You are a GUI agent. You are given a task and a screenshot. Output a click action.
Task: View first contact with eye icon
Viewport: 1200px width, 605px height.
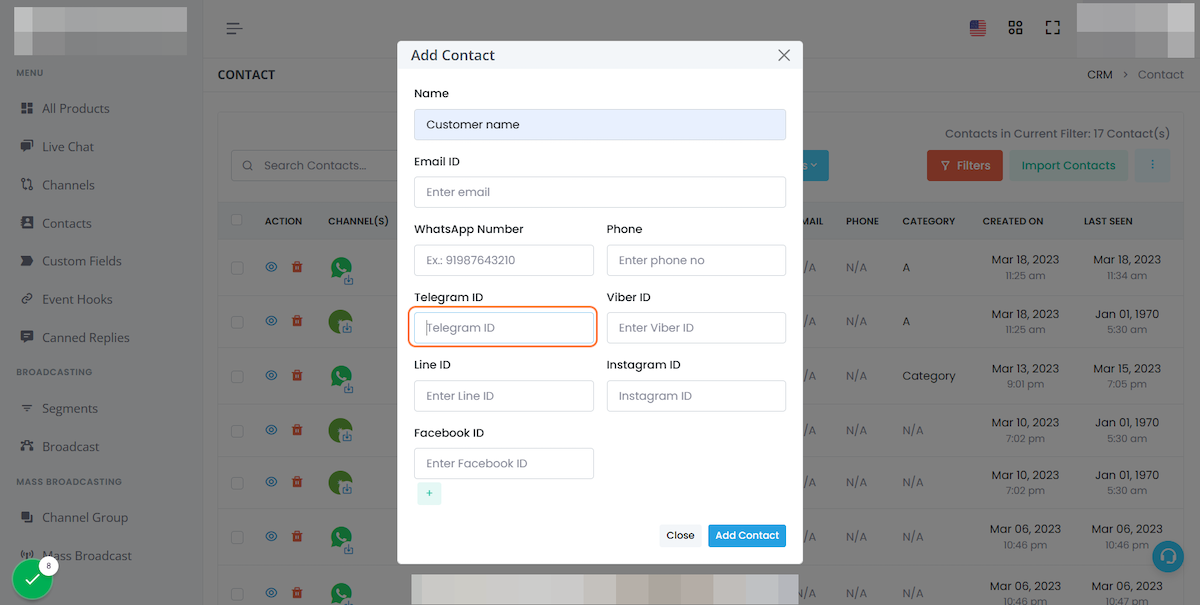(271, 267)
